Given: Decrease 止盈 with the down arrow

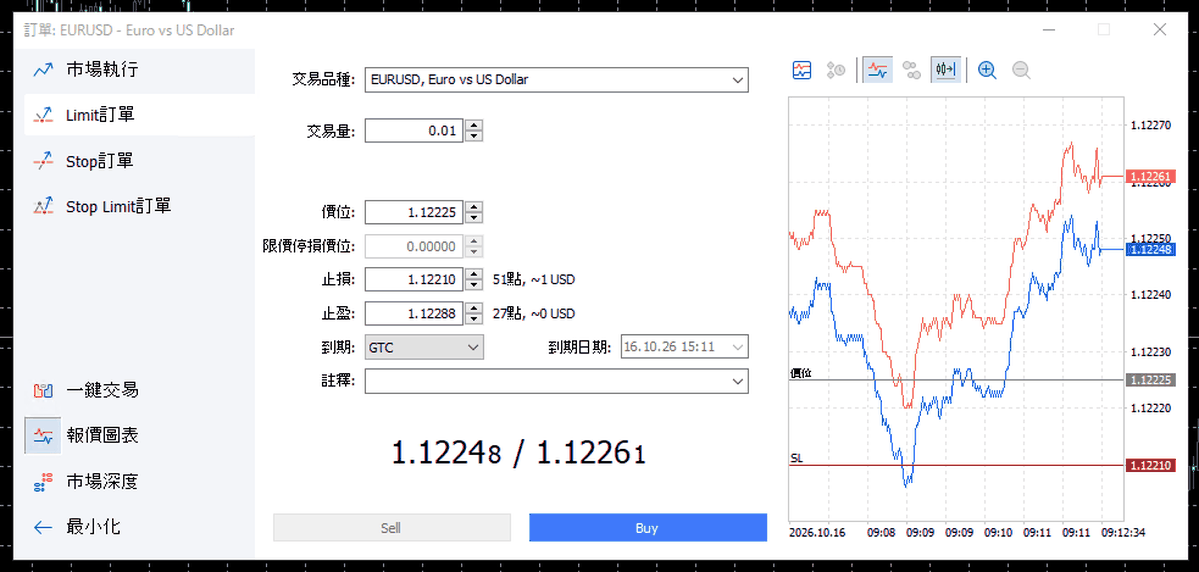Looking at the screenshot, I should [474, 319].
